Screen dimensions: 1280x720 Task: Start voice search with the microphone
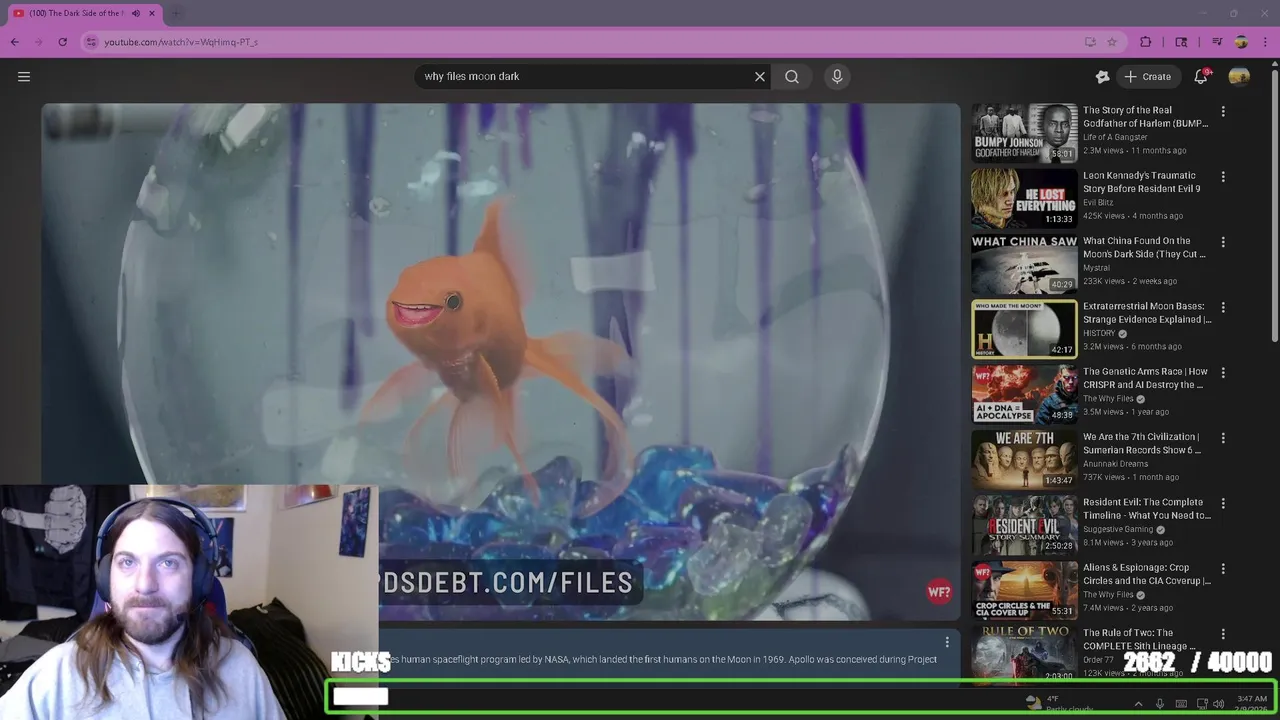click(838, 76)
